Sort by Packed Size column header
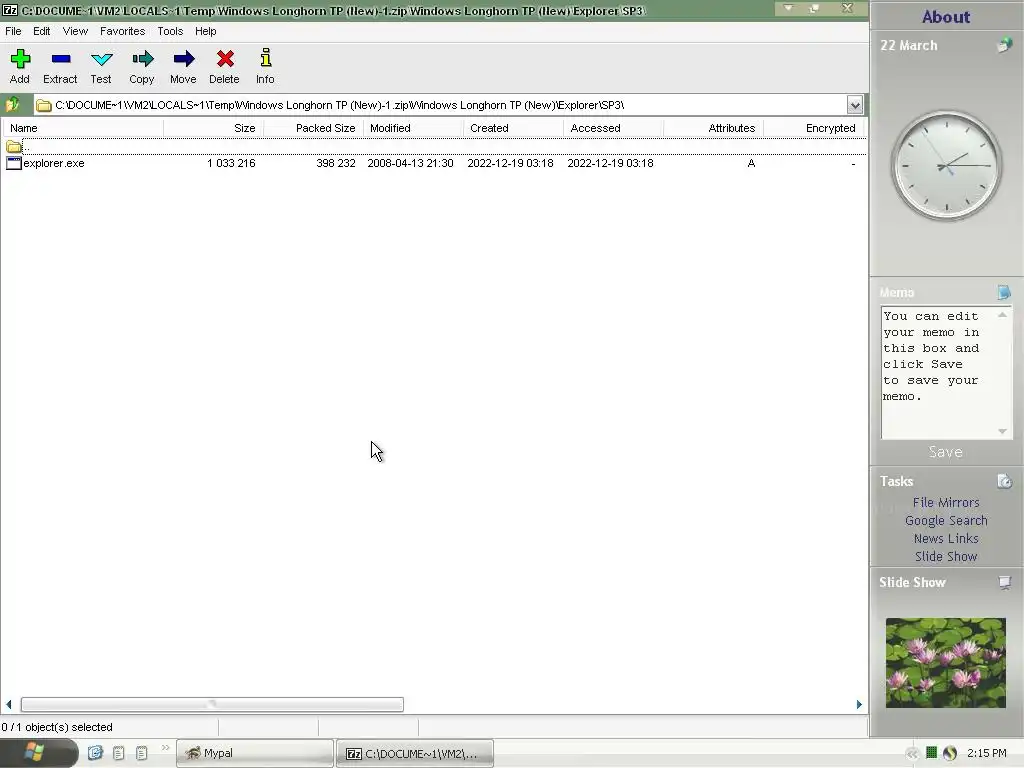 (x=313, y=128)
